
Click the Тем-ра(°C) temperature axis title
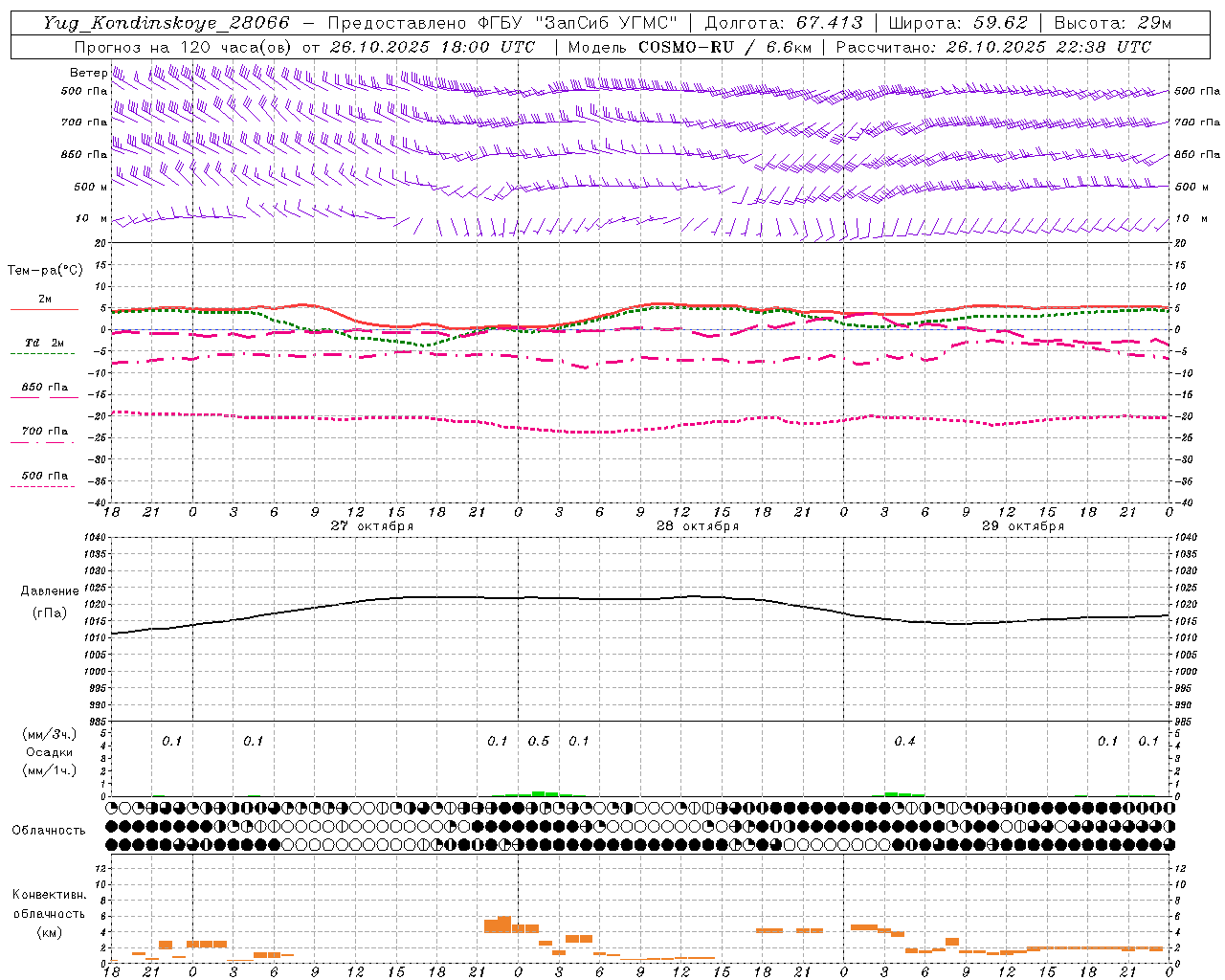pos(45,271)
